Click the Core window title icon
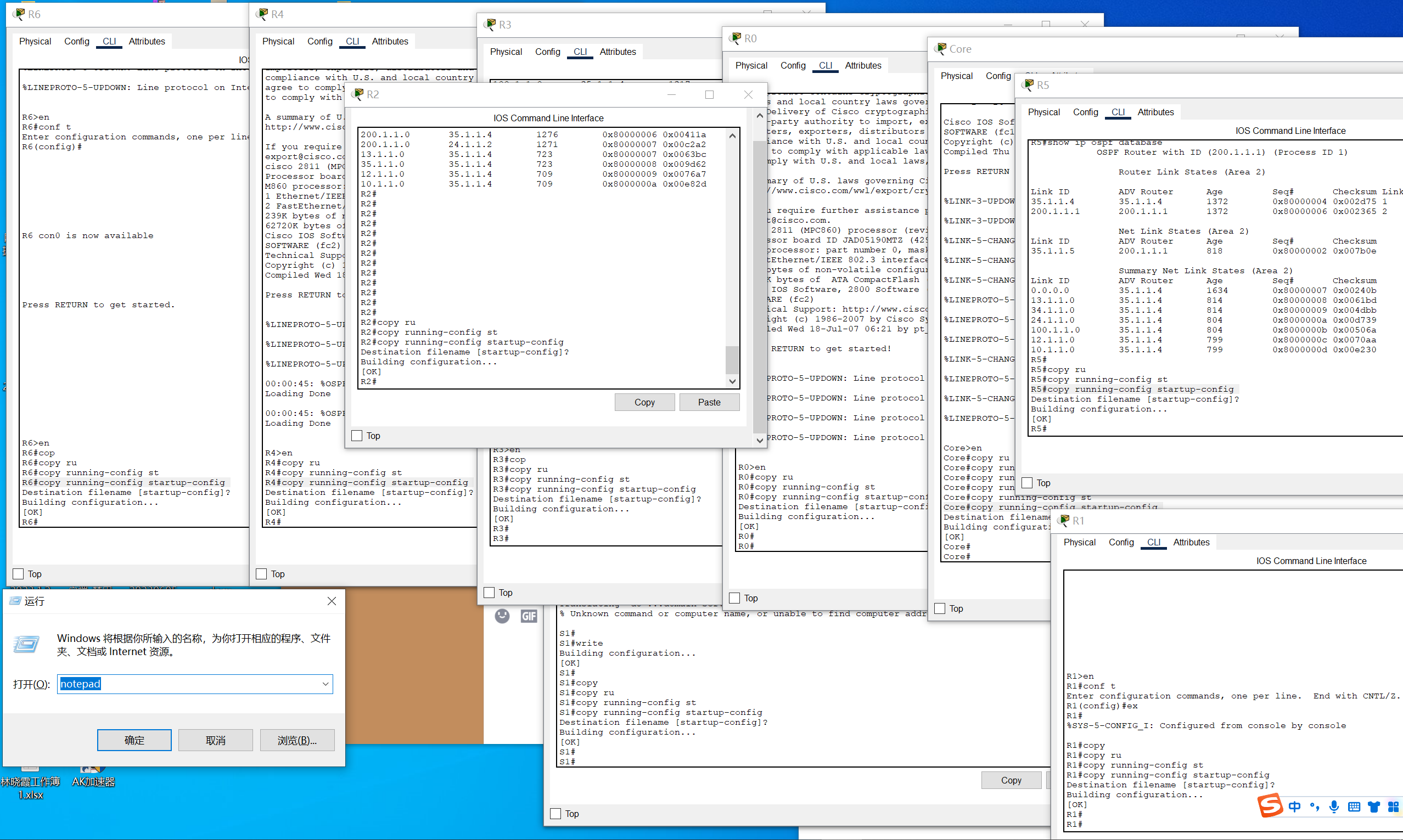 940,49
